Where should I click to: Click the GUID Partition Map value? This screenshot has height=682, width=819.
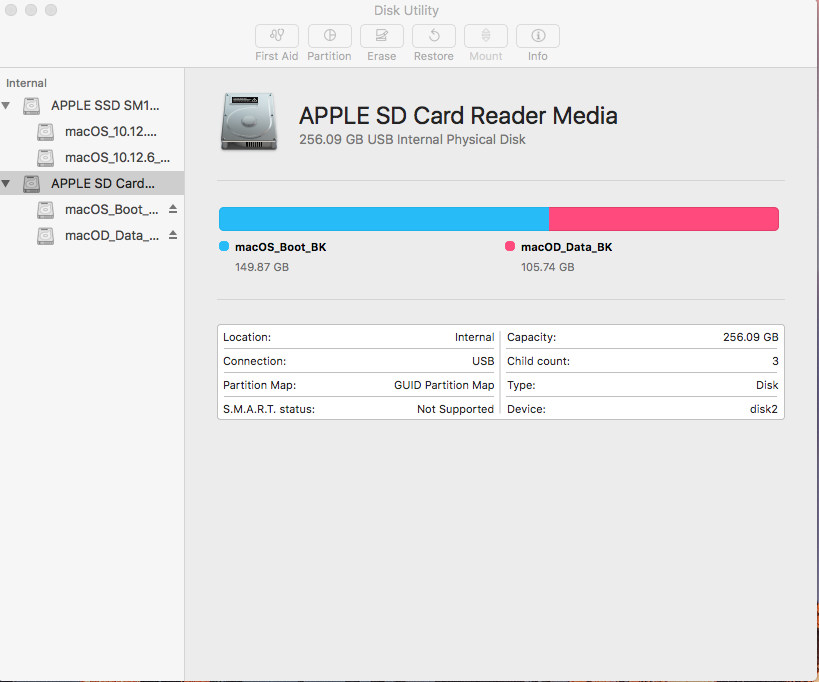coord(444,385)
